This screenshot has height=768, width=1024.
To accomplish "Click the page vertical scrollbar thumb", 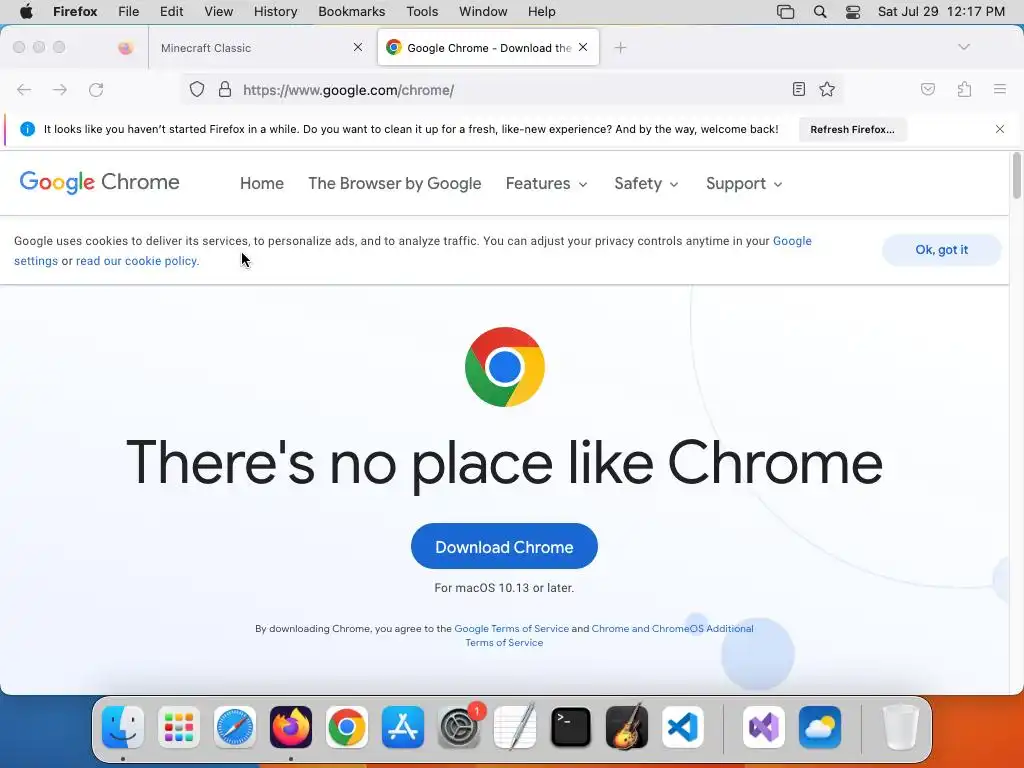I will (1016, 175).
